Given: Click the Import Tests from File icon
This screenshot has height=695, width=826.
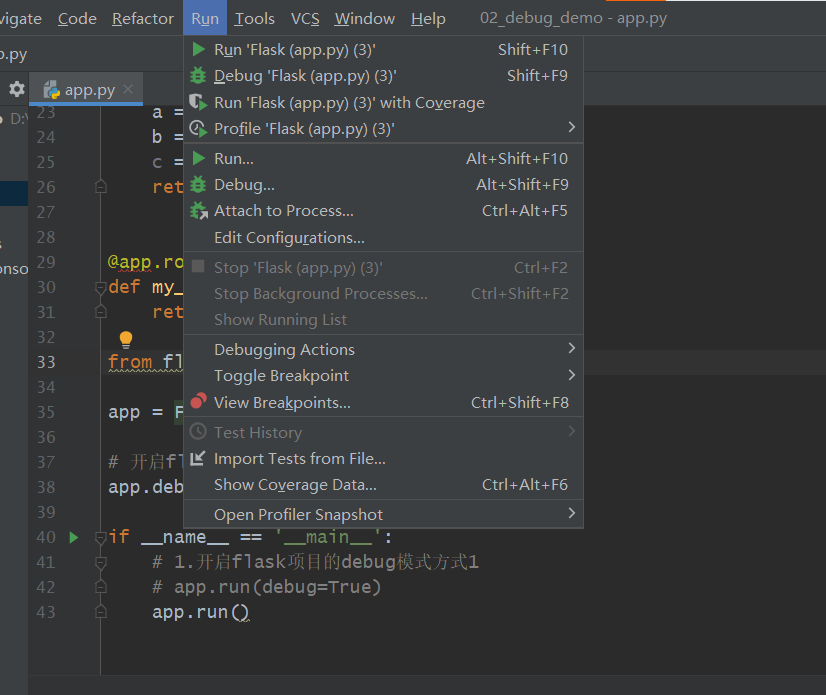Looking at the screenshot, I should tap(198, 458).
